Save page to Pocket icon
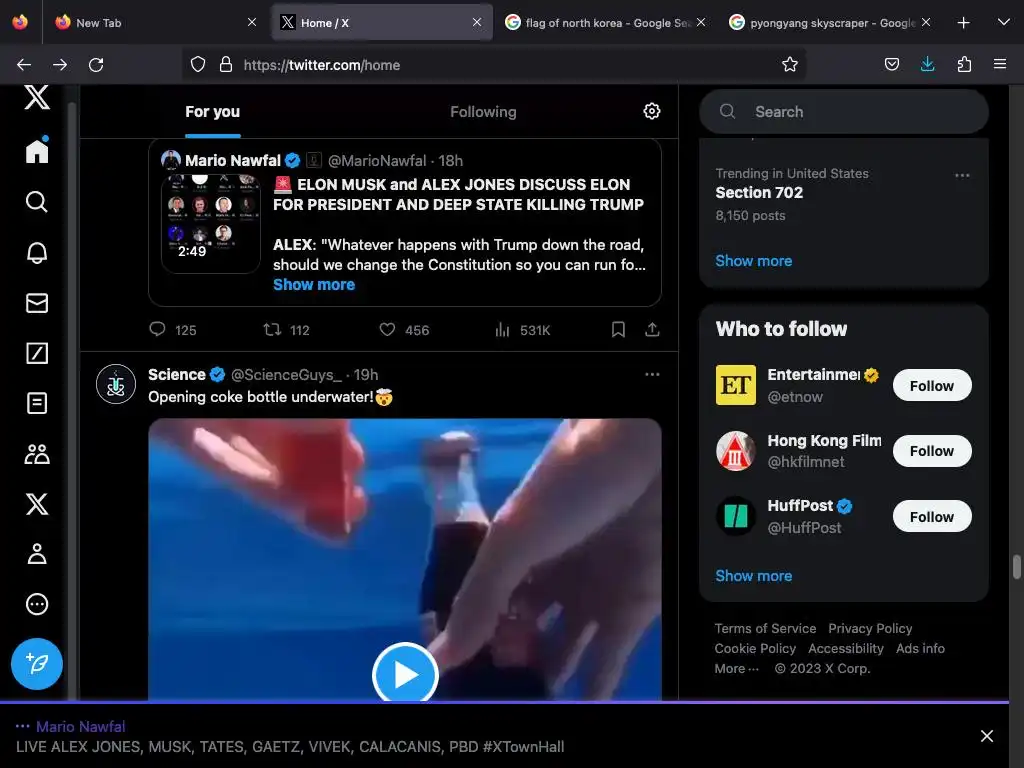The image size is (1024, 768). [x=891, y=64]
